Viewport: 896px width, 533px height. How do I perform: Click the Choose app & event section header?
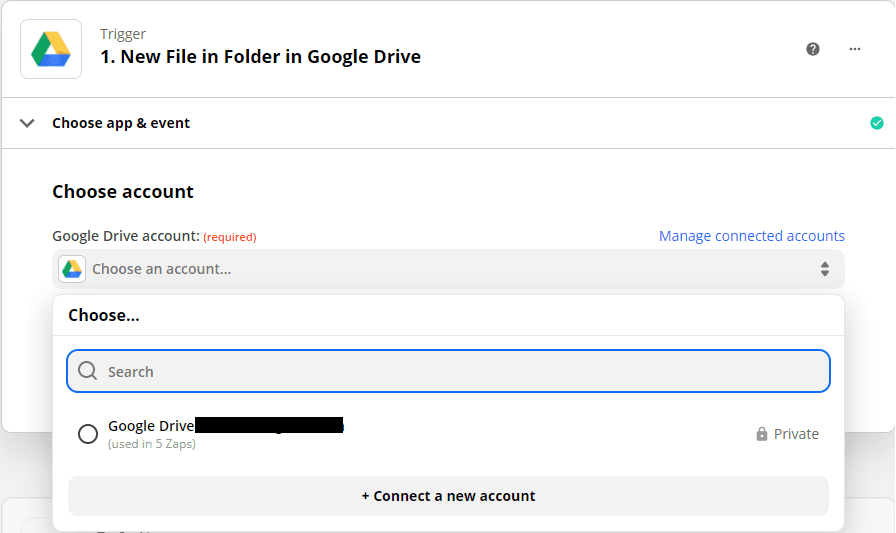tap(121, 123)
